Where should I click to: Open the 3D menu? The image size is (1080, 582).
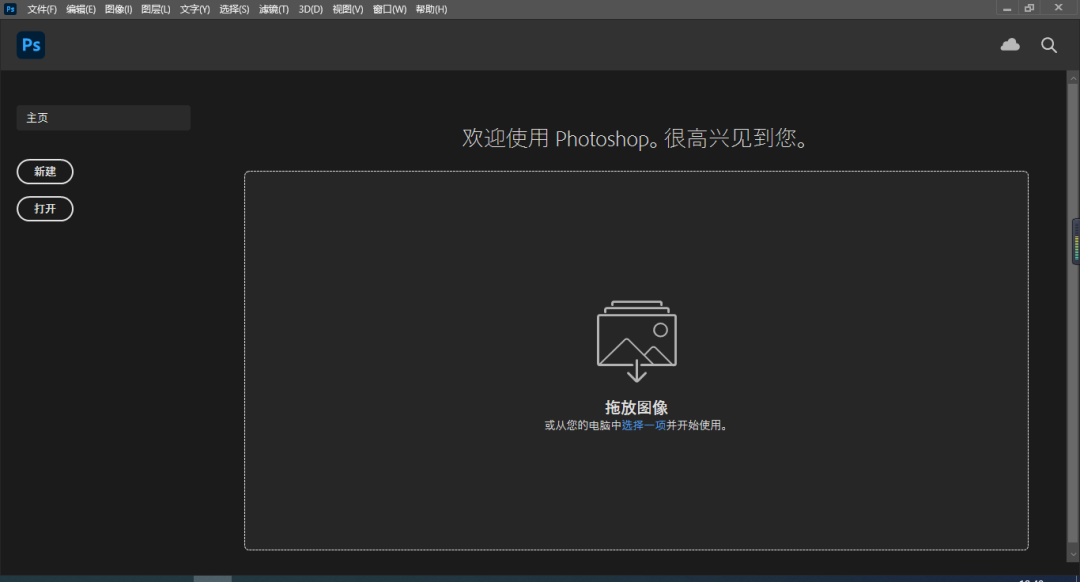[x=310, y=8]
